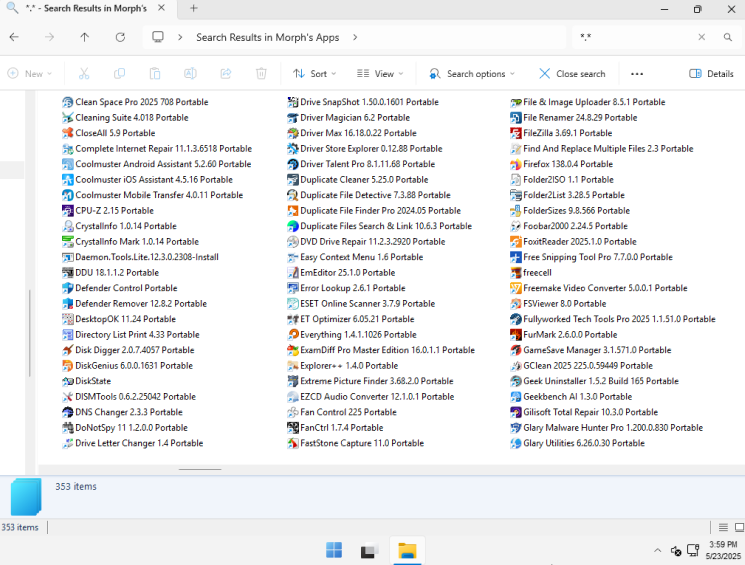745x565 pixels.
Task: Click the Rename icon in toolbar
Action: [x=190, y=74]
